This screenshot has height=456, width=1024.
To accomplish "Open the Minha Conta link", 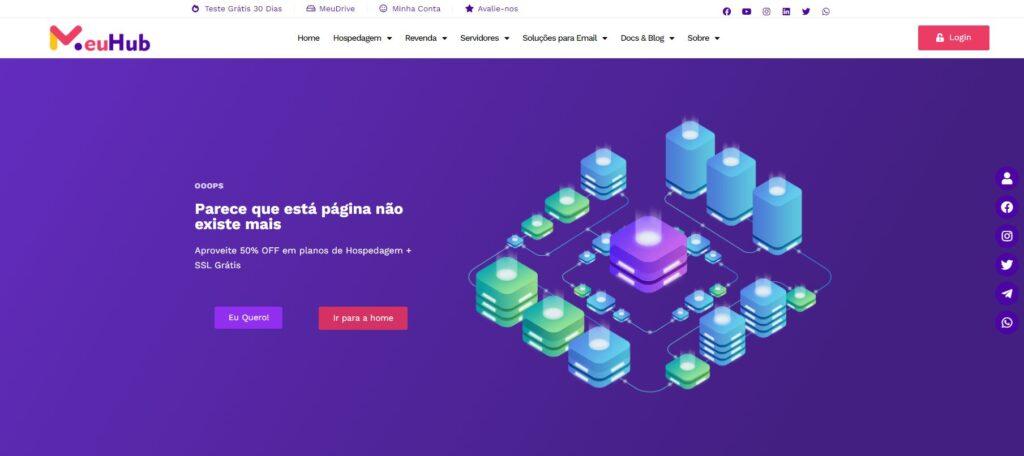I will [409, 9].
